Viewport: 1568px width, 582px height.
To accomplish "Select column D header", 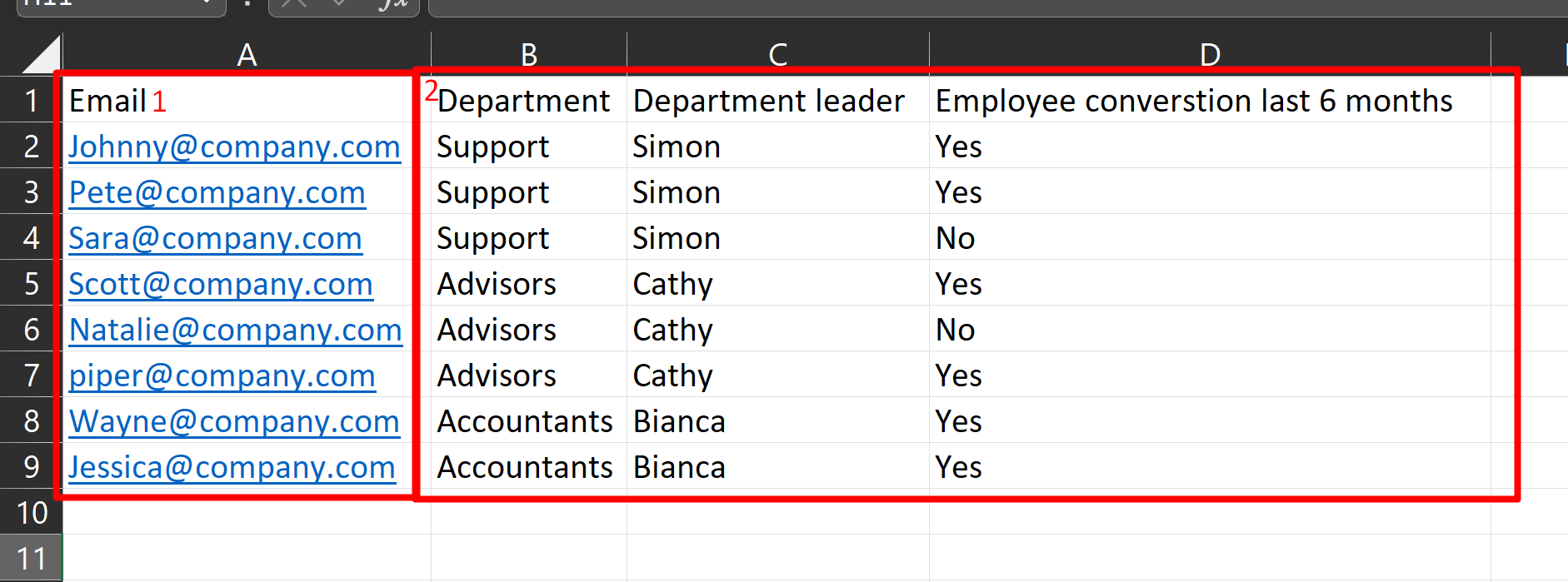I will point(1210,54).
